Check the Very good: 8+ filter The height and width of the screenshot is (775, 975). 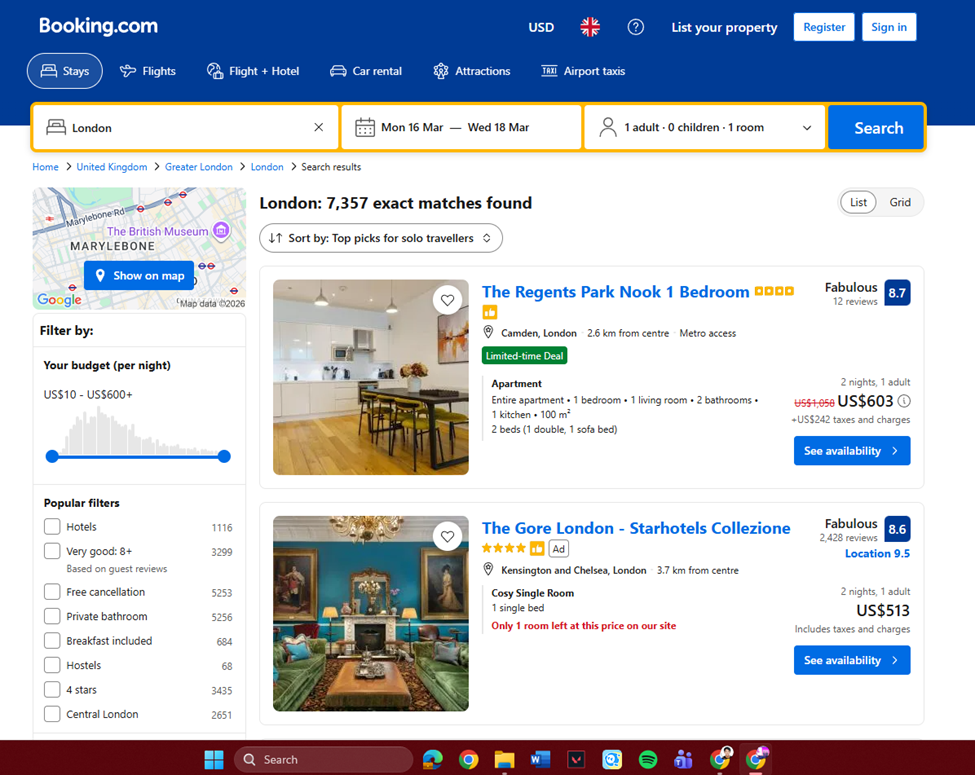52,551
